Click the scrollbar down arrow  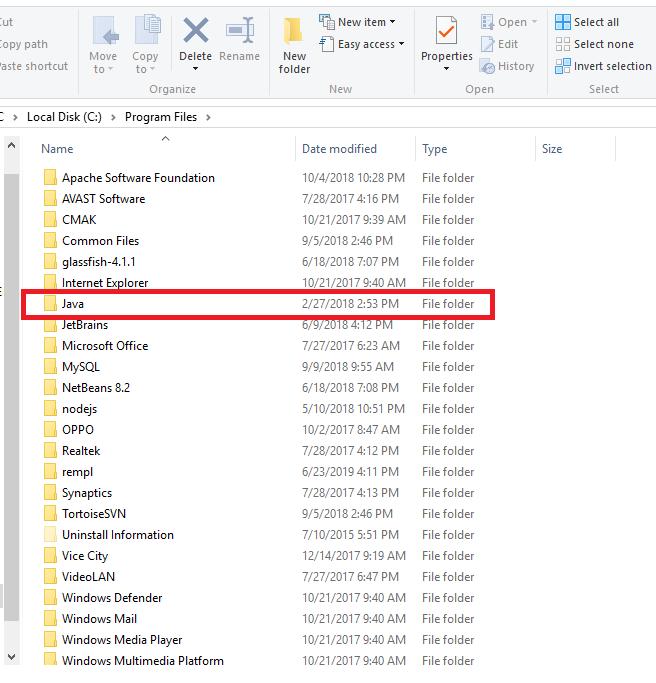tap(11, 656)
